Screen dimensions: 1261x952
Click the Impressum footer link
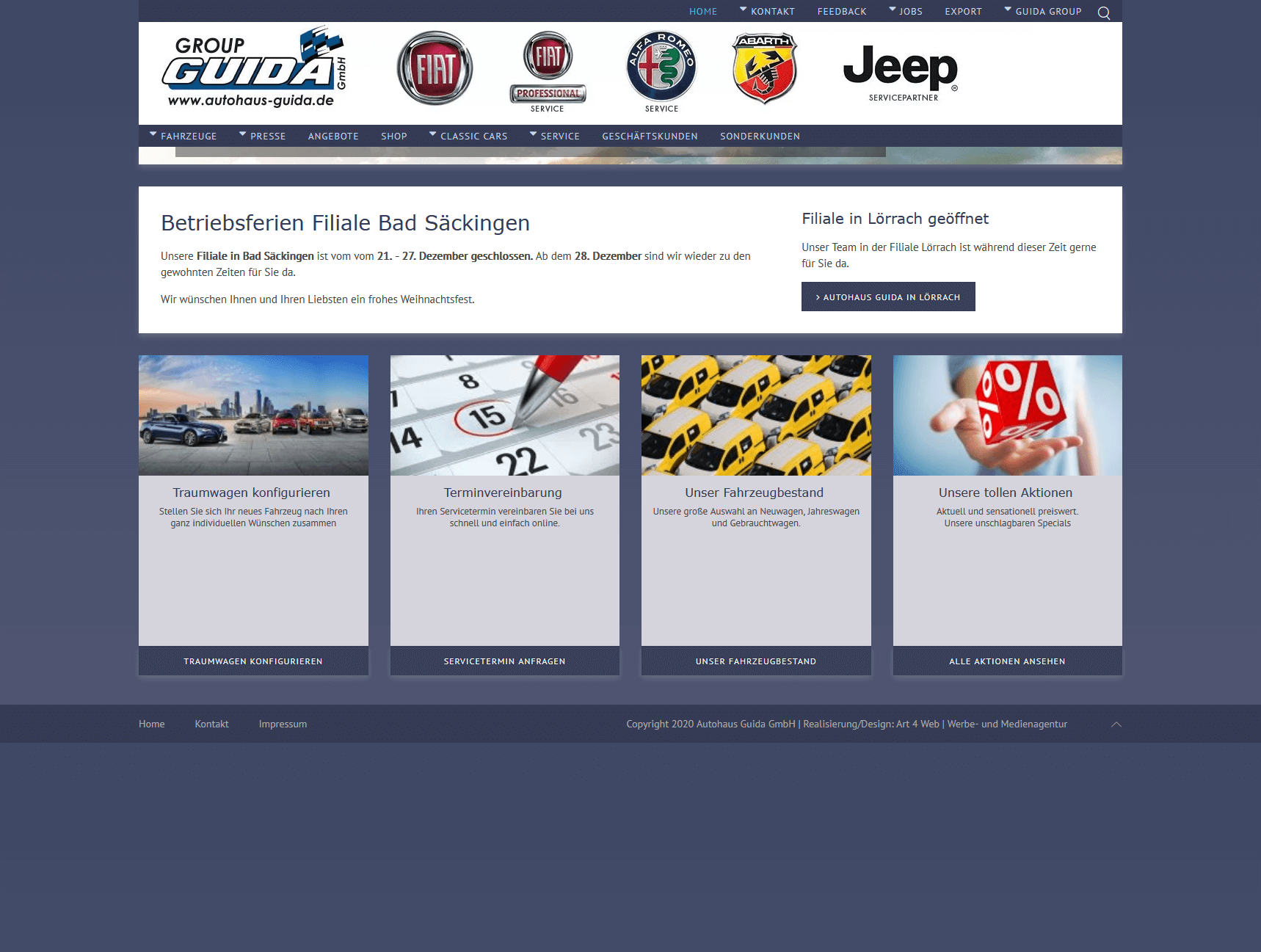point(283,724)
